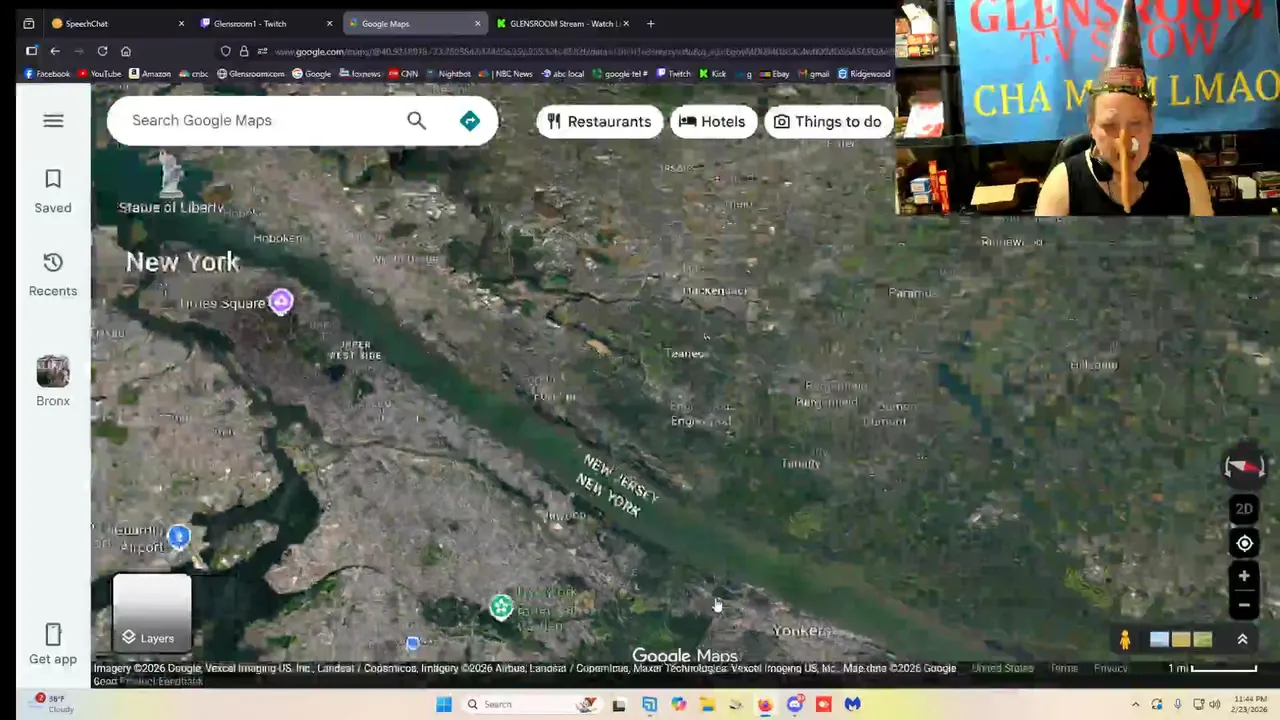This screenshot has height=720, width=1280.
Task: Expand the imagery strip with double chevron
Action: coord(1242,640)
